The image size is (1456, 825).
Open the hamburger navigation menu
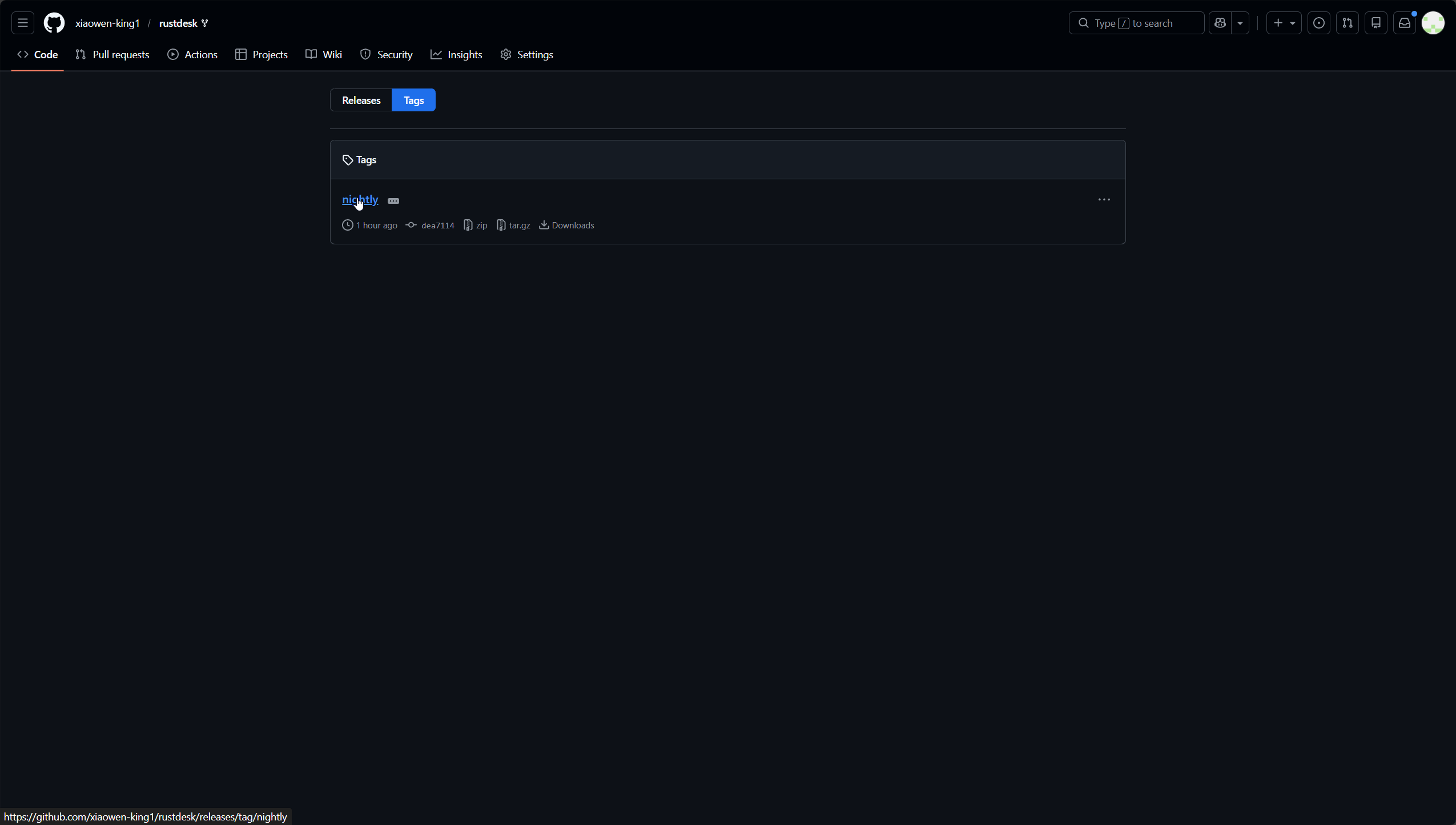tap(23, 23)
